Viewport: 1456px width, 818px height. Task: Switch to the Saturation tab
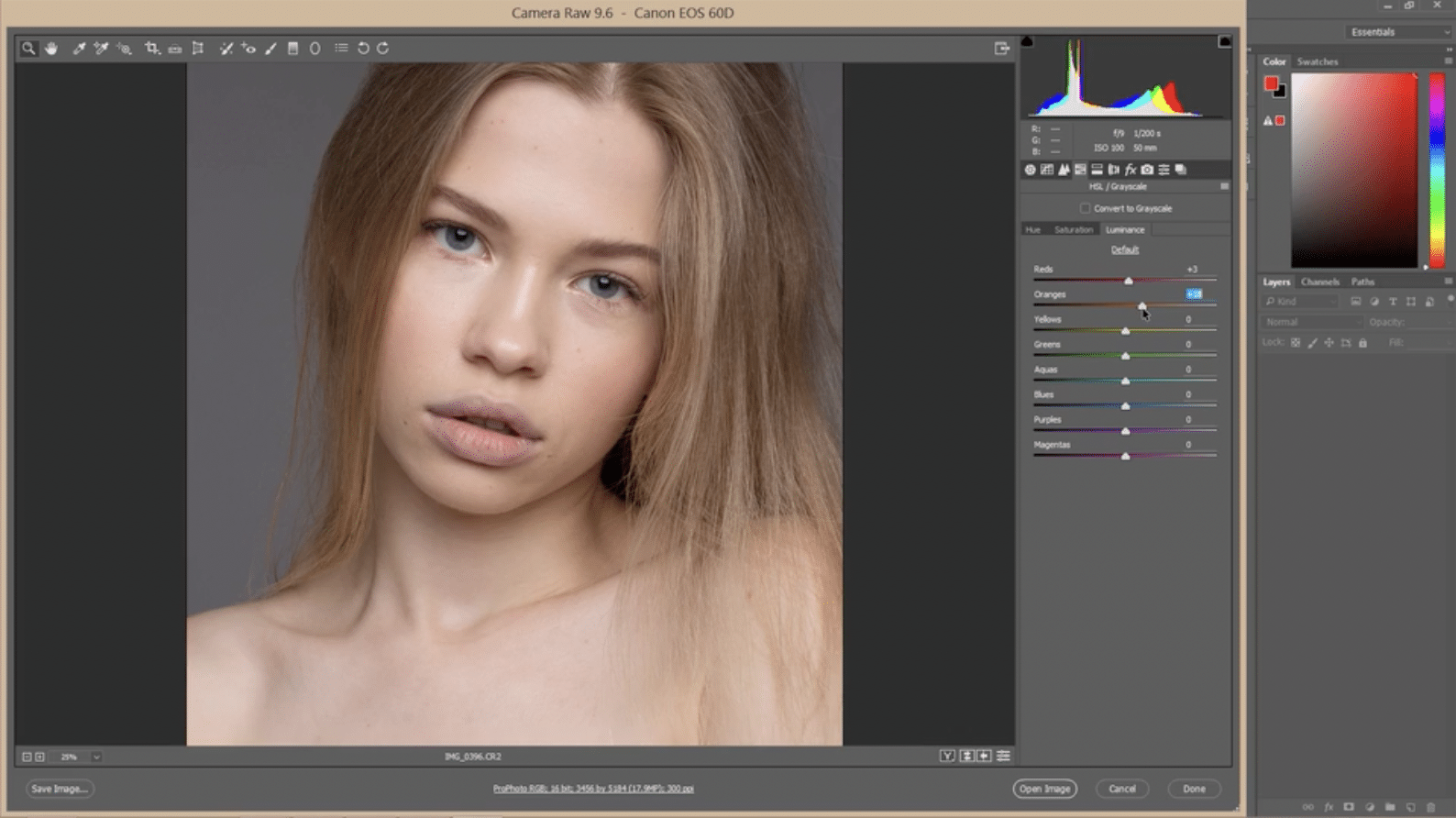(x=1073, y=229)
